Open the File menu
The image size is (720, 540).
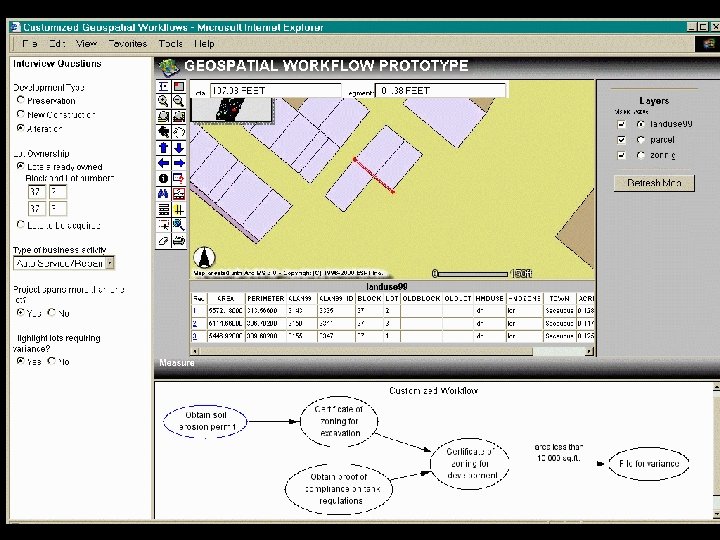click(x=29, y=44)
